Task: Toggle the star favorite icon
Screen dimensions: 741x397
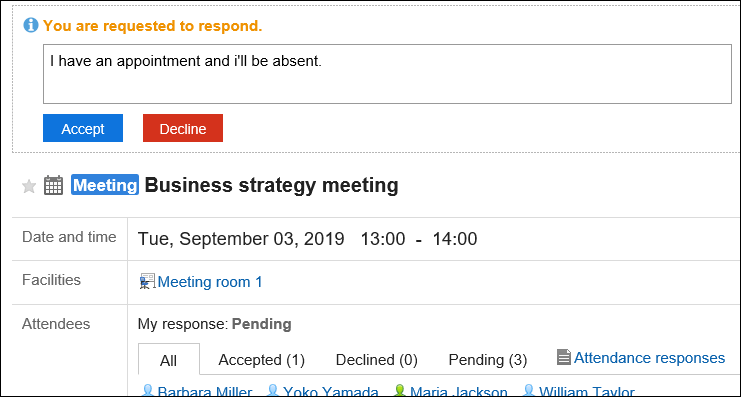Action: coord(29,186)
